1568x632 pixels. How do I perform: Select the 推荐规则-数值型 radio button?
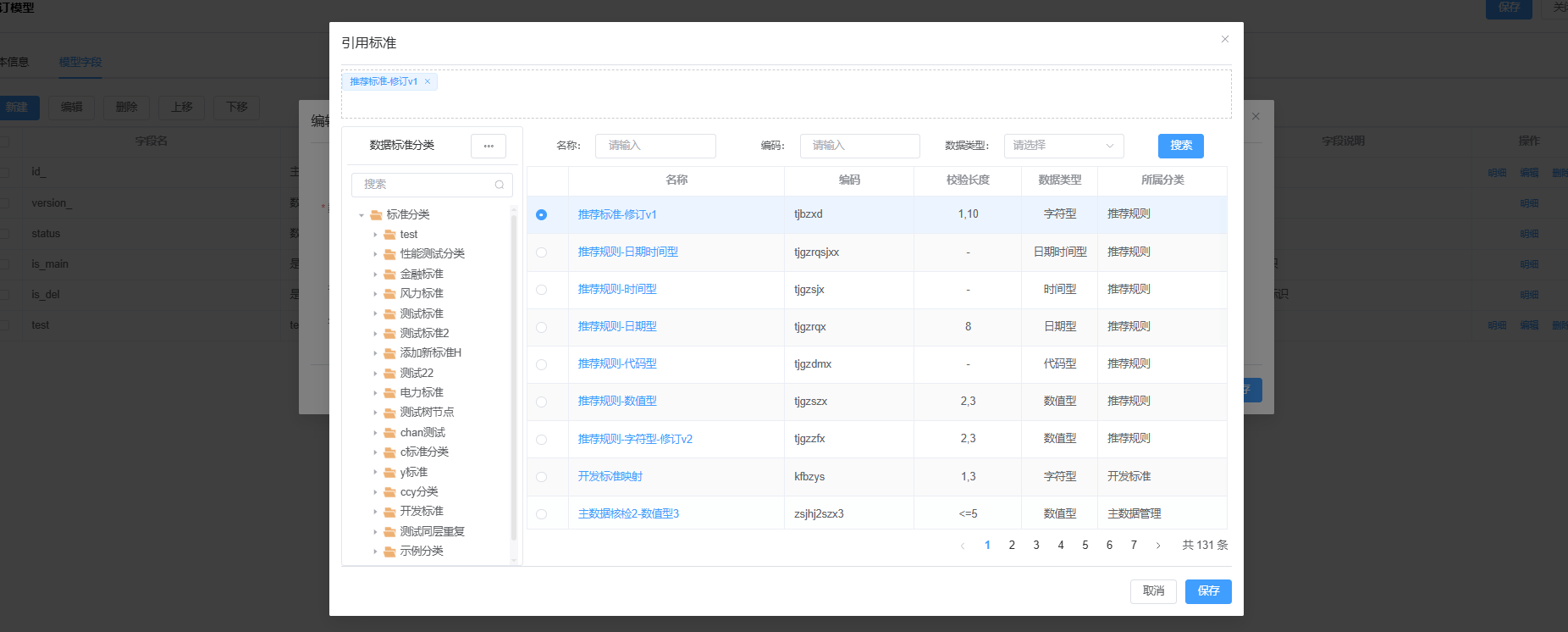541,402
